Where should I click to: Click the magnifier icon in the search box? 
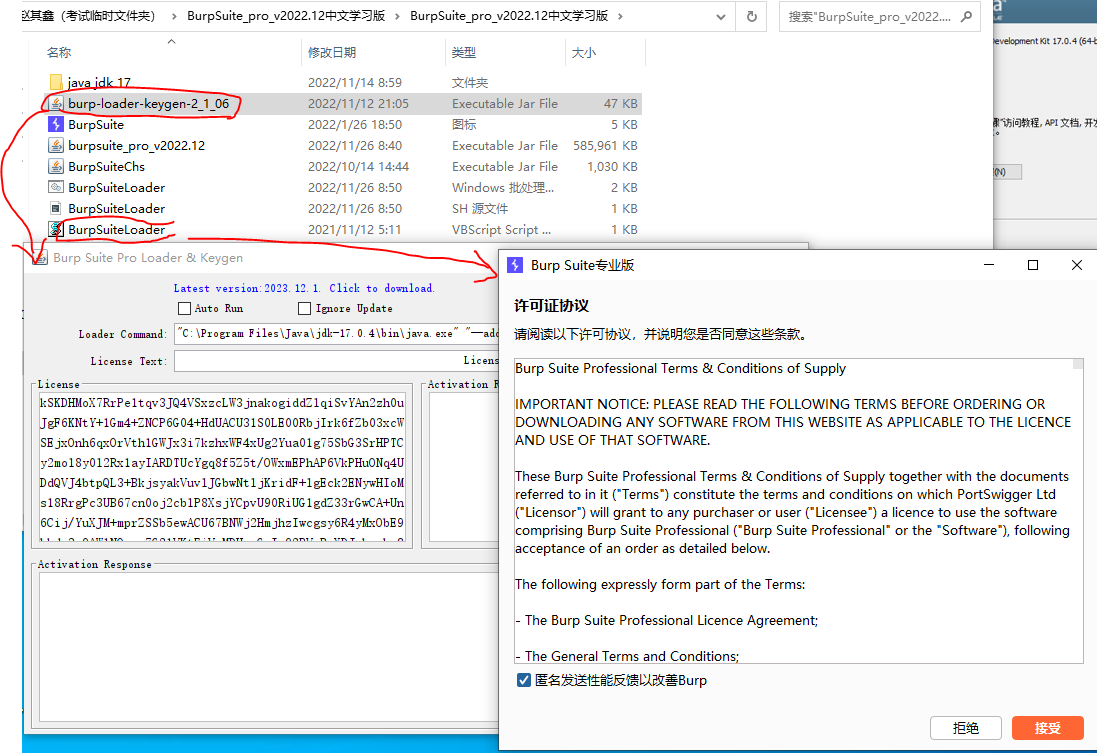coord(966,16)
